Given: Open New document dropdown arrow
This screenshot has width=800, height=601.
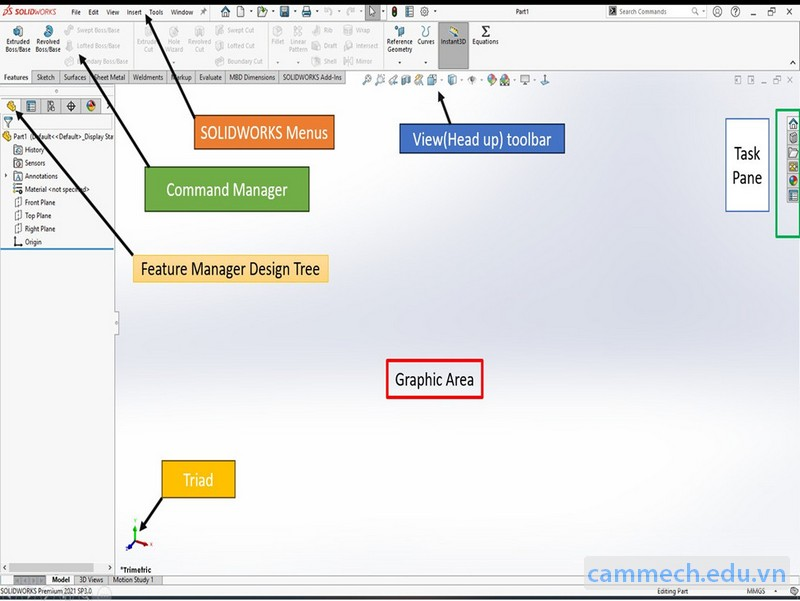Looking at the screenshot, I should coord(251,11).
